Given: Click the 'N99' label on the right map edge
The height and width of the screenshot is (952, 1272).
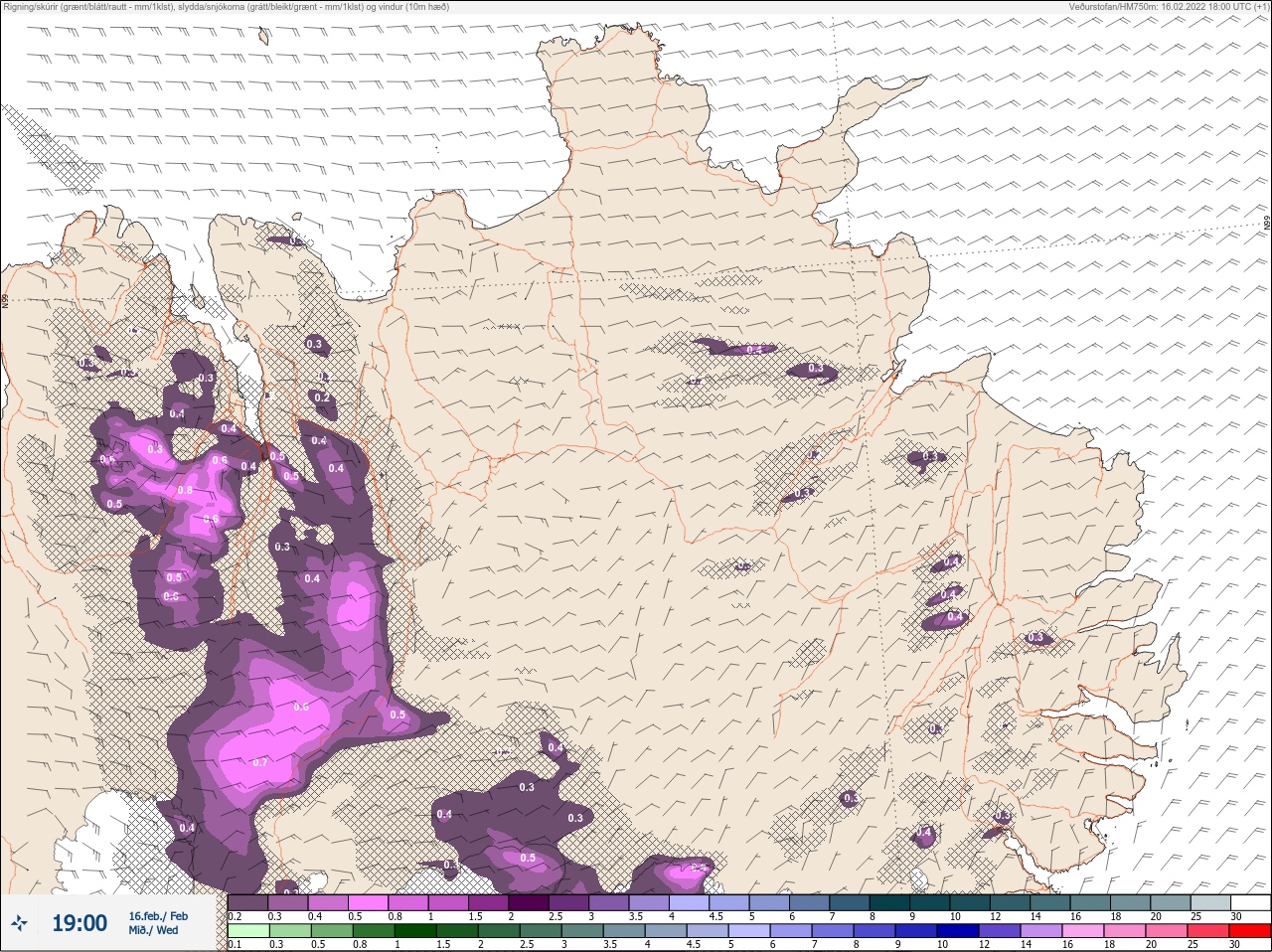Looking at the screenshot, I should point(1267,225).
